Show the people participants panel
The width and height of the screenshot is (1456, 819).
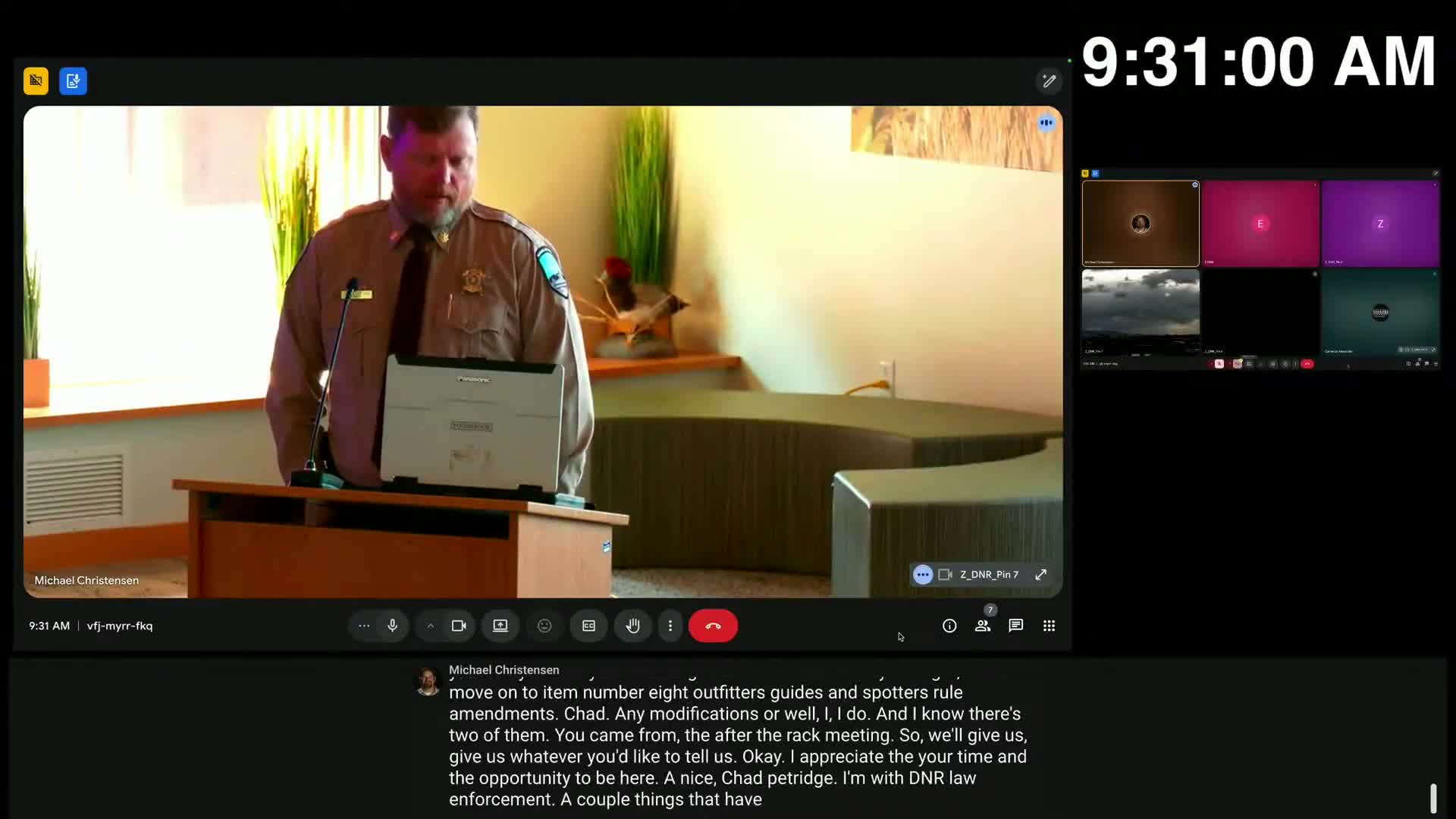tap(982, 626)
